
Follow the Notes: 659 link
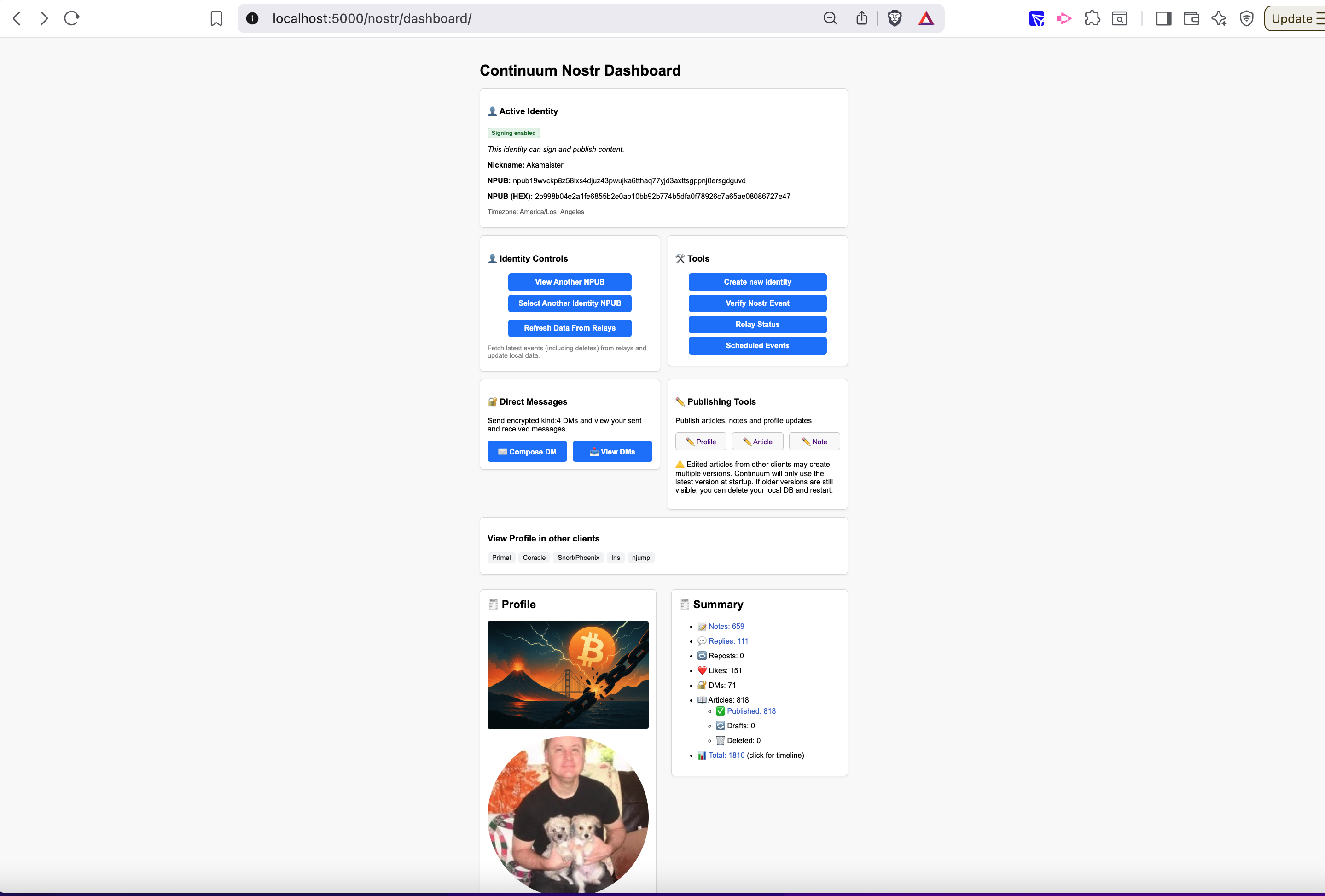[x=726, y=626]
